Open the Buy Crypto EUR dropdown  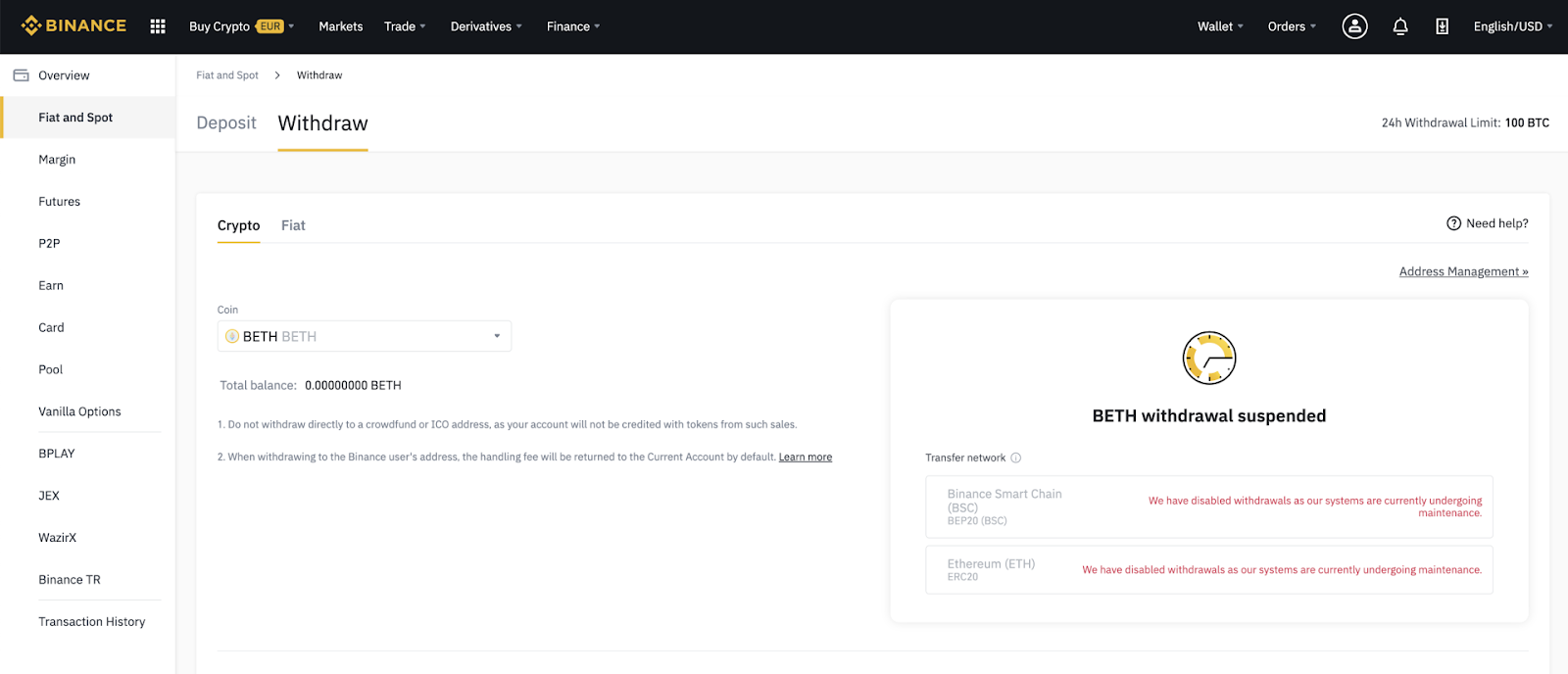click(x=241, y=26)
